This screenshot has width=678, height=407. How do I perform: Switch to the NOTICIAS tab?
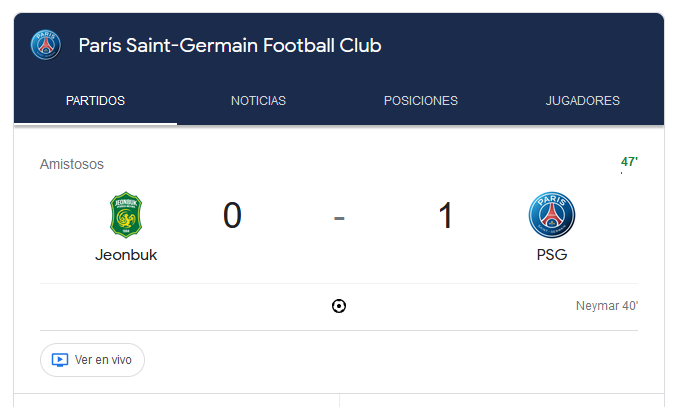pyautogui.click(x=258, y=101)
